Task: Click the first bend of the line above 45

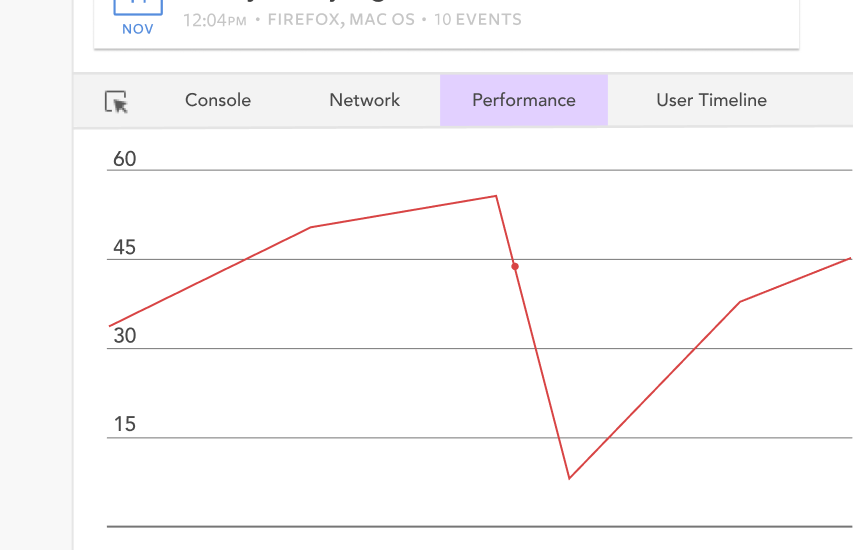Action: (x=310, y=227)
